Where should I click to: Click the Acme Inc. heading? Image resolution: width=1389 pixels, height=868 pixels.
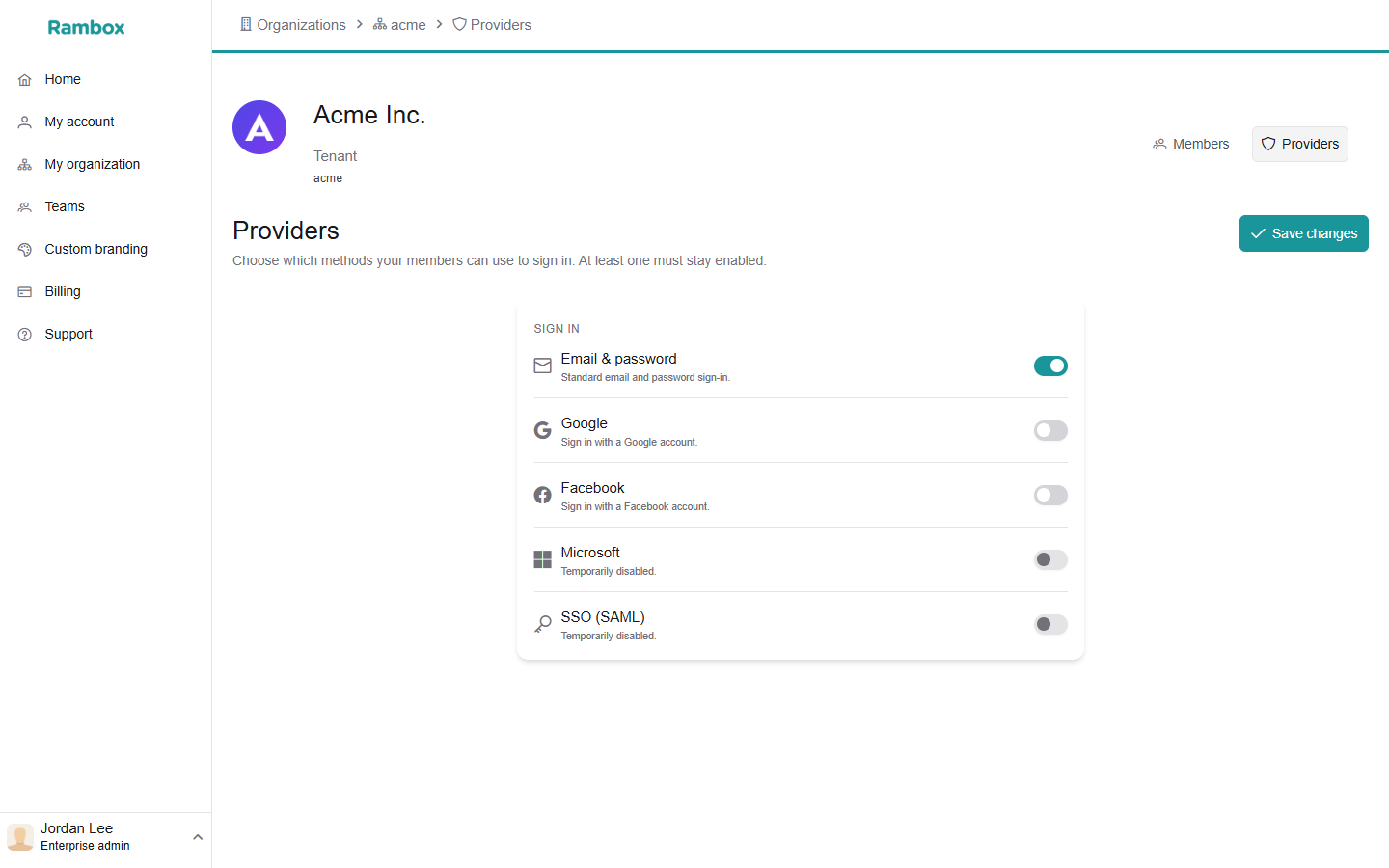(x=369, y=115)
